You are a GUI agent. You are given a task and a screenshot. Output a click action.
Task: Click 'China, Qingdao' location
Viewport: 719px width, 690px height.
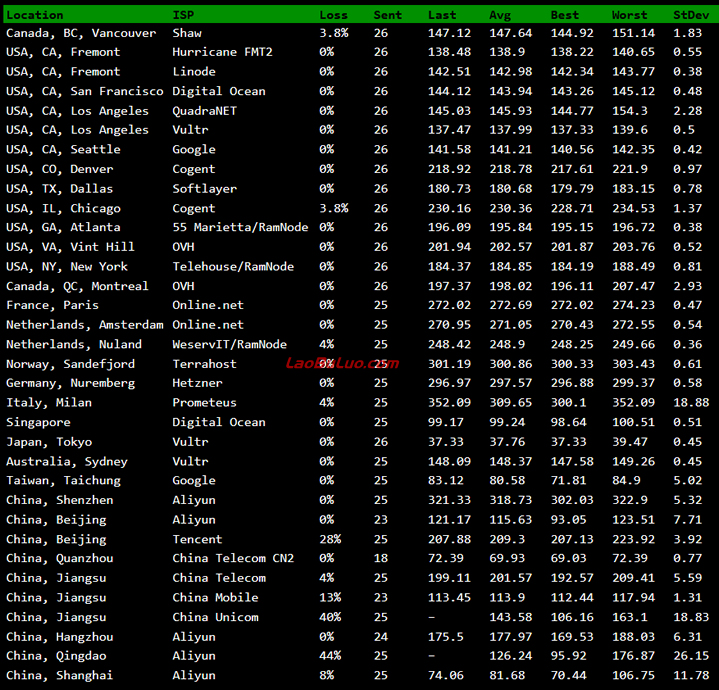(x=56, y=656)
